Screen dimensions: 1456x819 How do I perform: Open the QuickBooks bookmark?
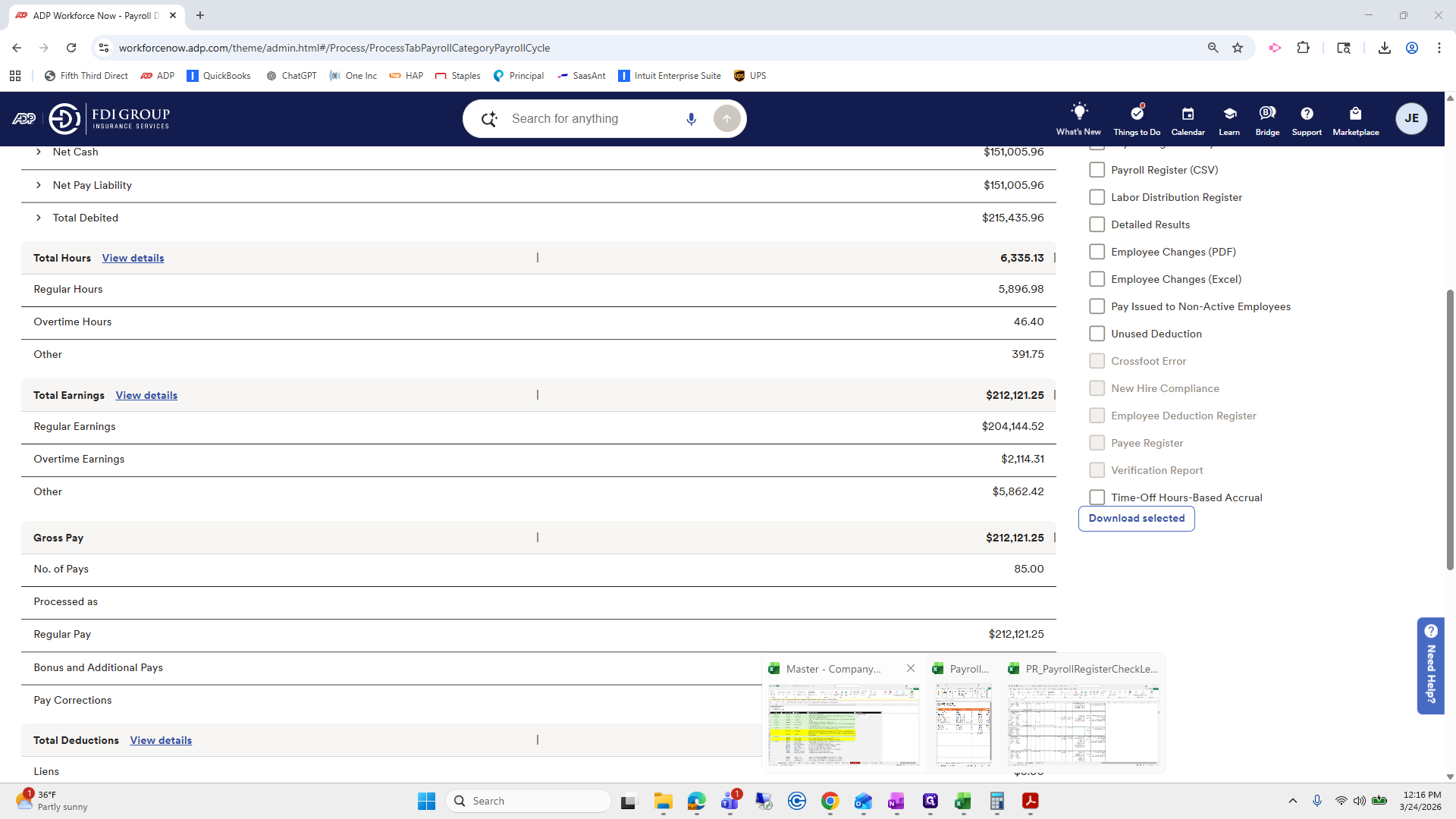218,76
